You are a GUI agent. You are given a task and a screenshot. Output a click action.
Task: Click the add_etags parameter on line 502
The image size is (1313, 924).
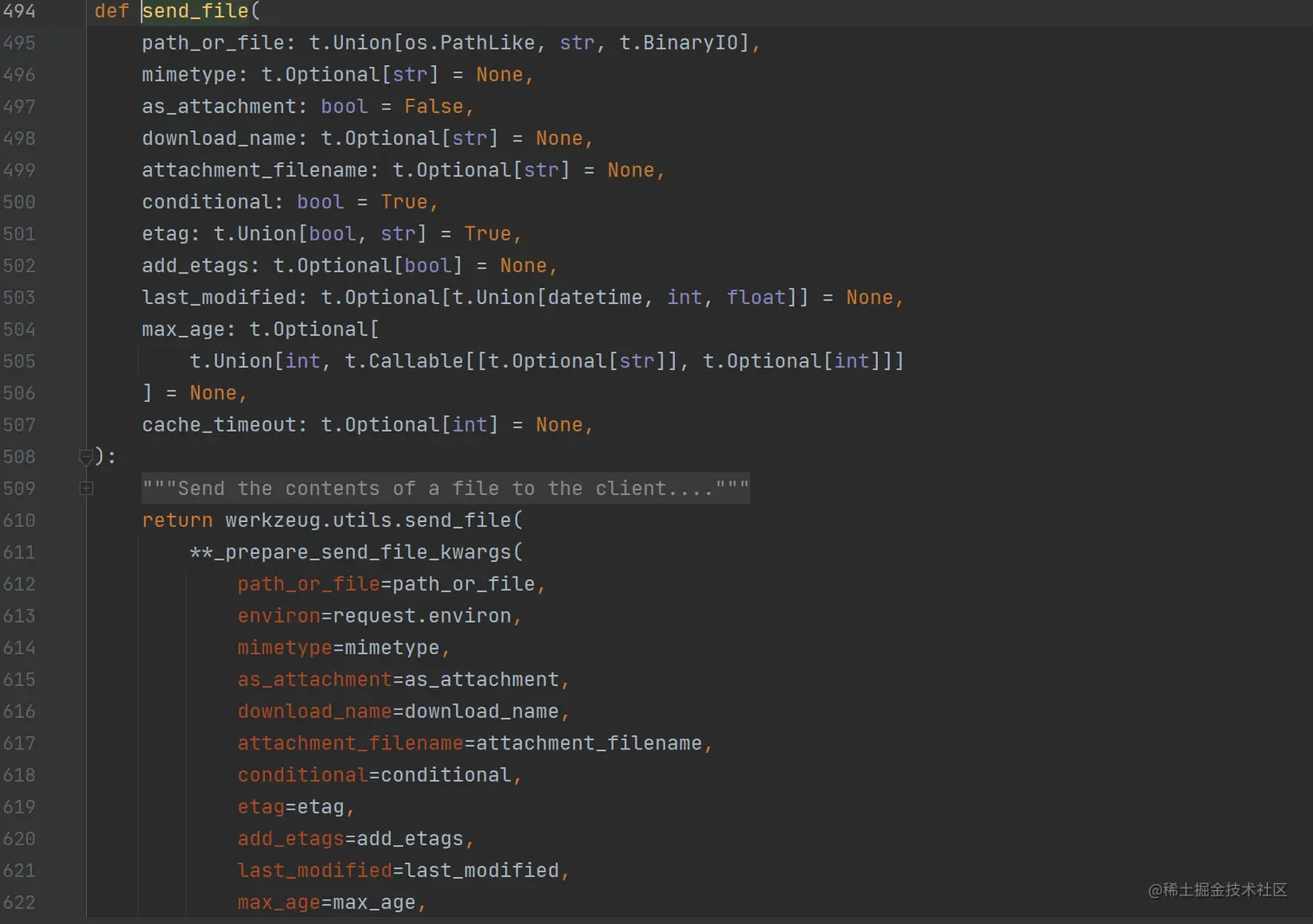[195, 266]
